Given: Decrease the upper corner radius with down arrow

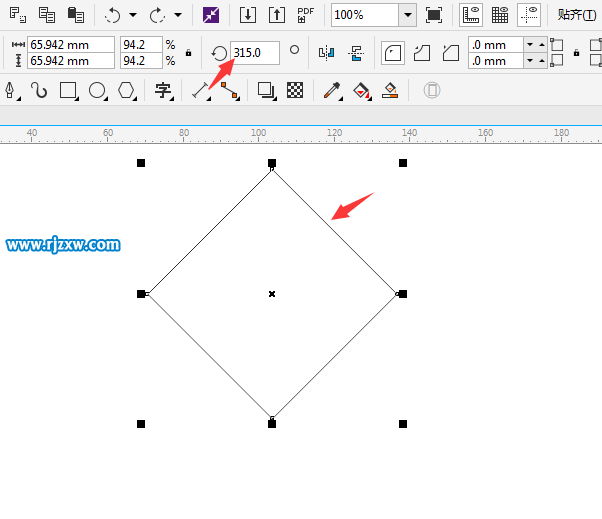Looking at the screenshot, I should (x=530, y=45).
